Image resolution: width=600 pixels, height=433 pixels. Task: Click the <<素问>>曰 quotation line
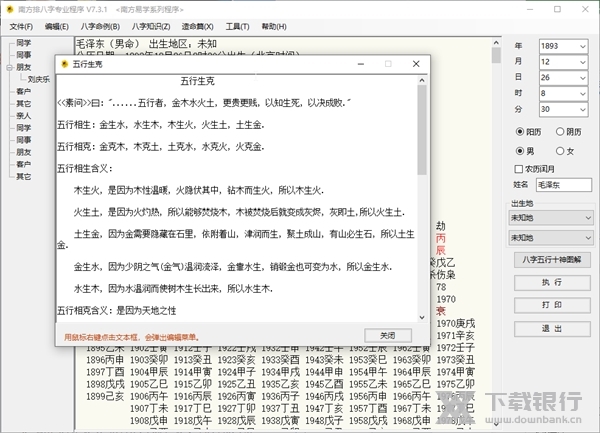[204, 103]
